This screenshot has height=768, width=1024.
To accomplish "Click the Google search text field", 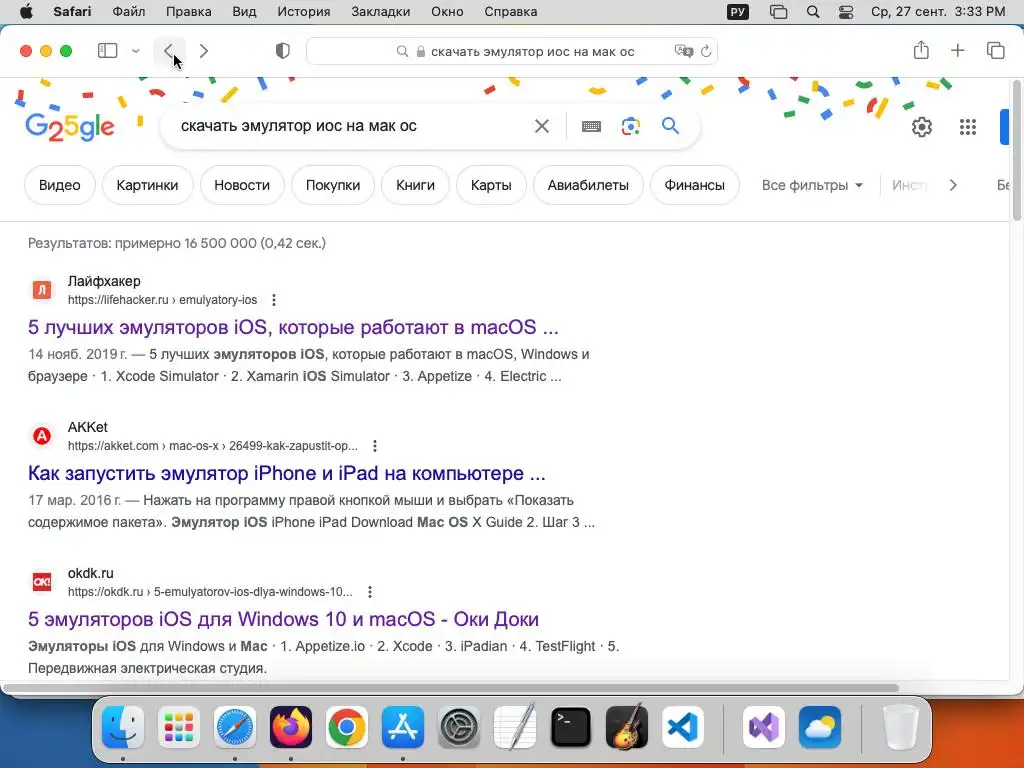I will 353,126.
